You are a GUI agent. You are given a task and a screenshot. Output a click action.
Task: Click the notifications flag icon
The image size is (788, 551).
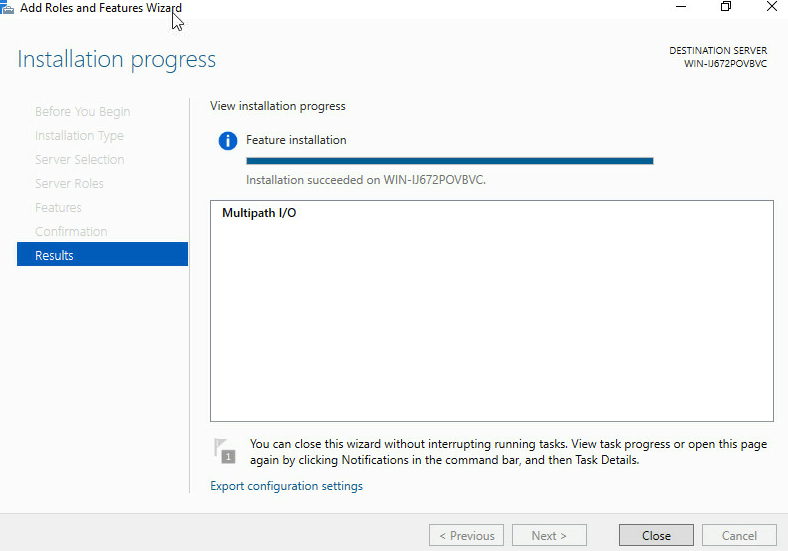point(225,450)
